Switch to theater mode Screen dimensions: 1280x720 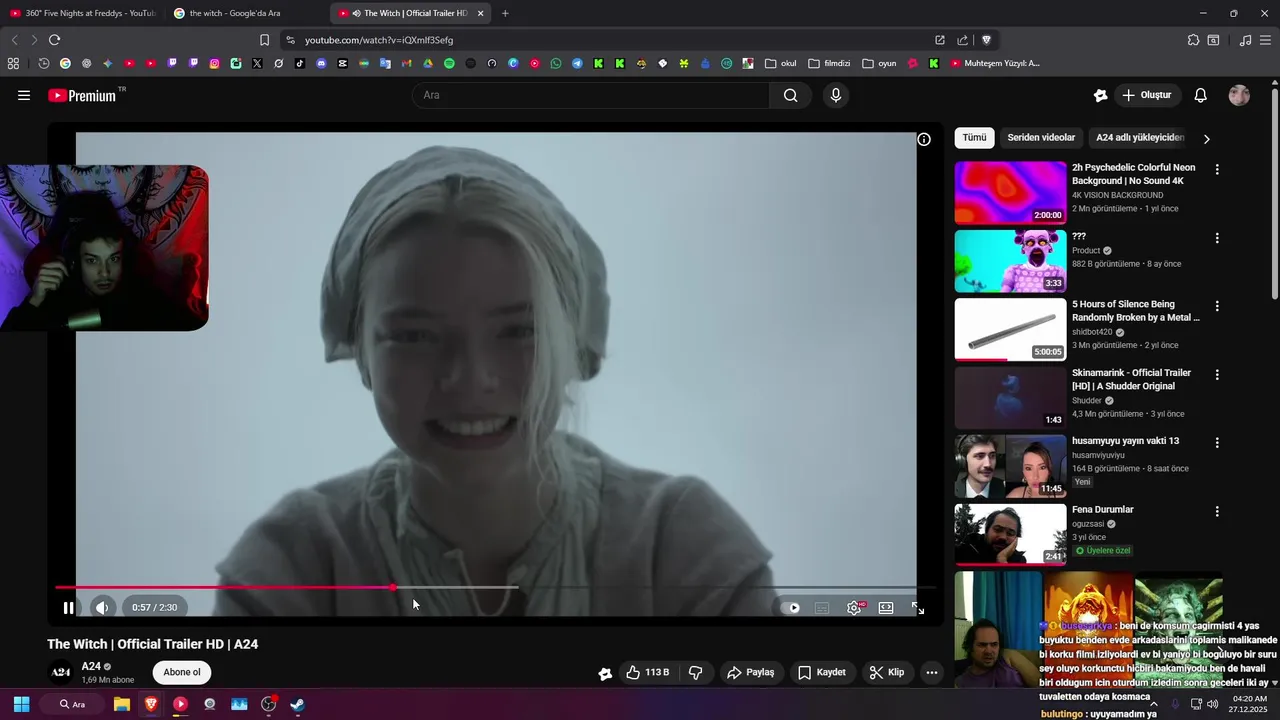click(x=886, y=607)
